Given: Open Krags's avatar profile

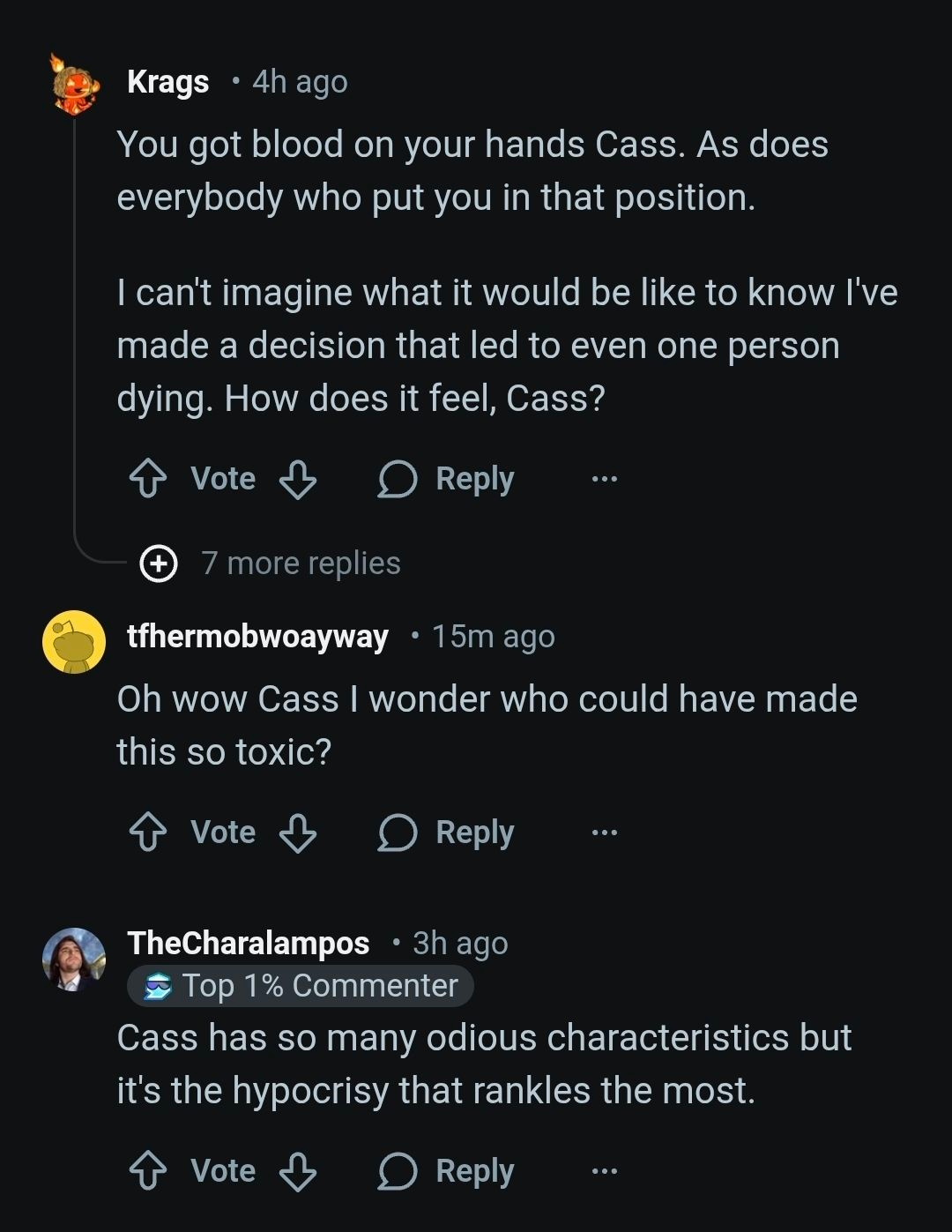Looking at the screenshot, I should pos(74,85).
